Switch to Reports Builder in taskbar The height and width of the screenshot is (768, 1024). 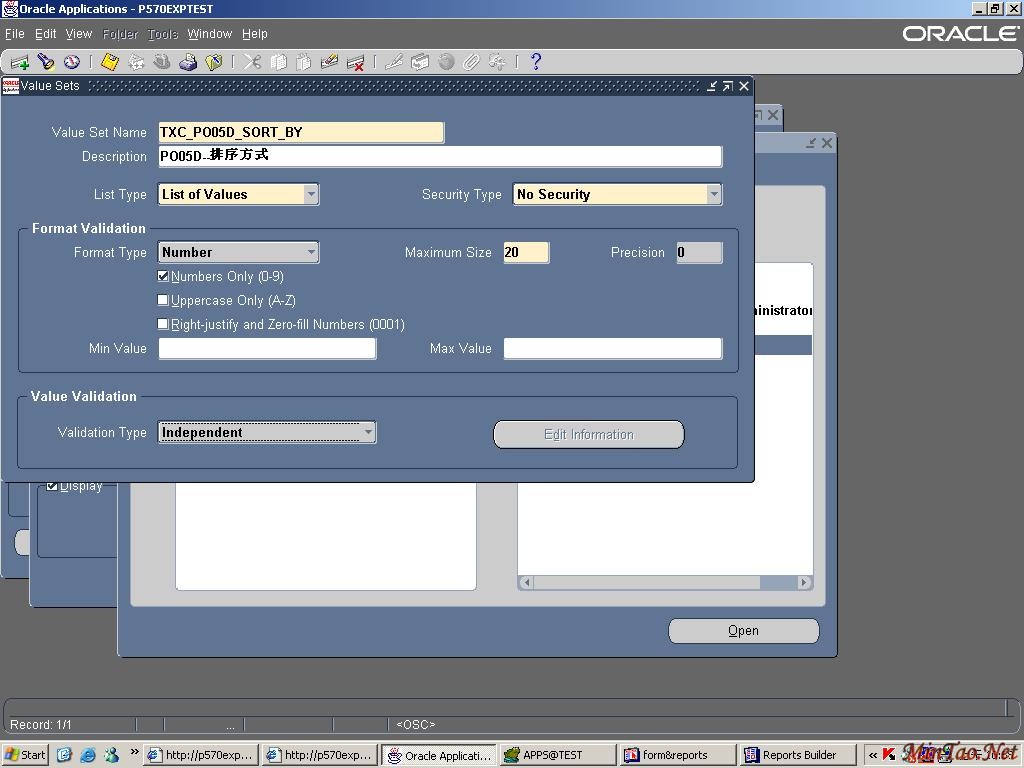point(790,755)
